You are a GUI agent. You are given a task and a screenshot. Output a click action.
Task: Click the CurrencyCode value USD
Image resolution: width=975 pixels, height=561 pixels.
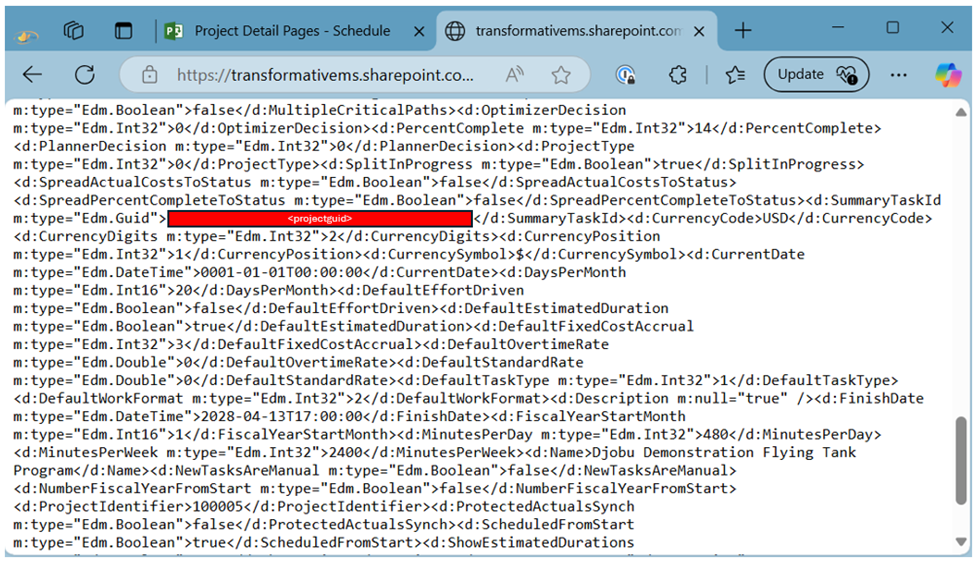(774, 218)
